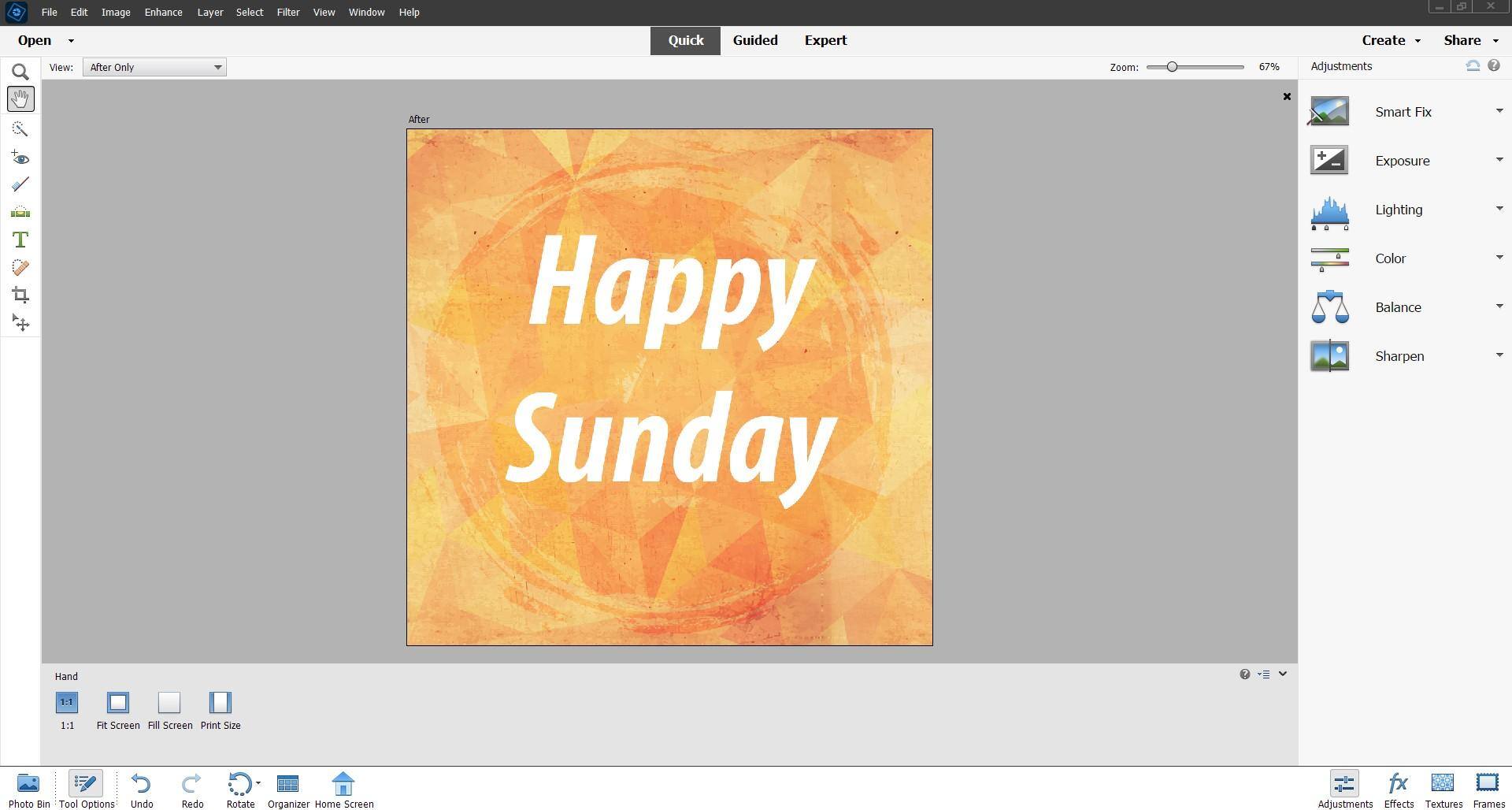Select the Crop tool
The height and width of the screenshot is (810, 1512).
click(20, 295)
